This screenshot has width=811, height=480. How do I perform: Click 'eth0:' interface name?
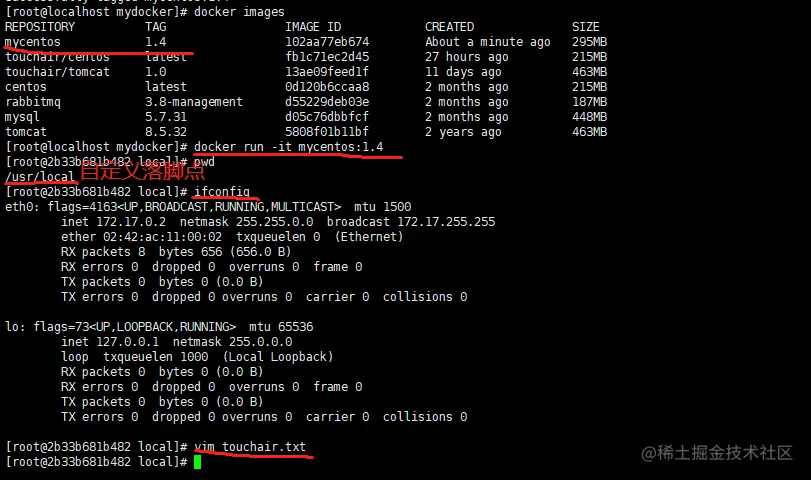22,207
